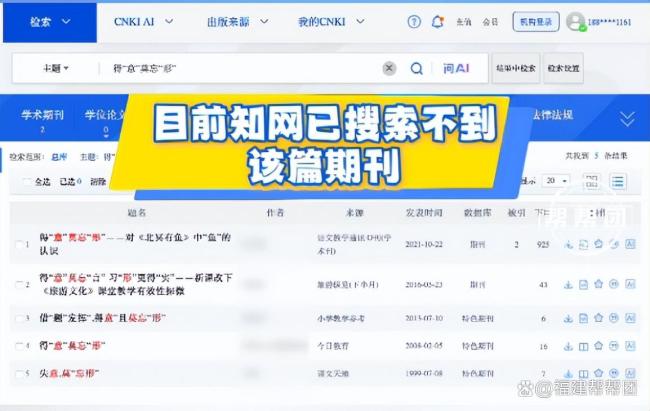Download the 语文教学通讯 row's article
650x411 pixels.
click(569, 245)
